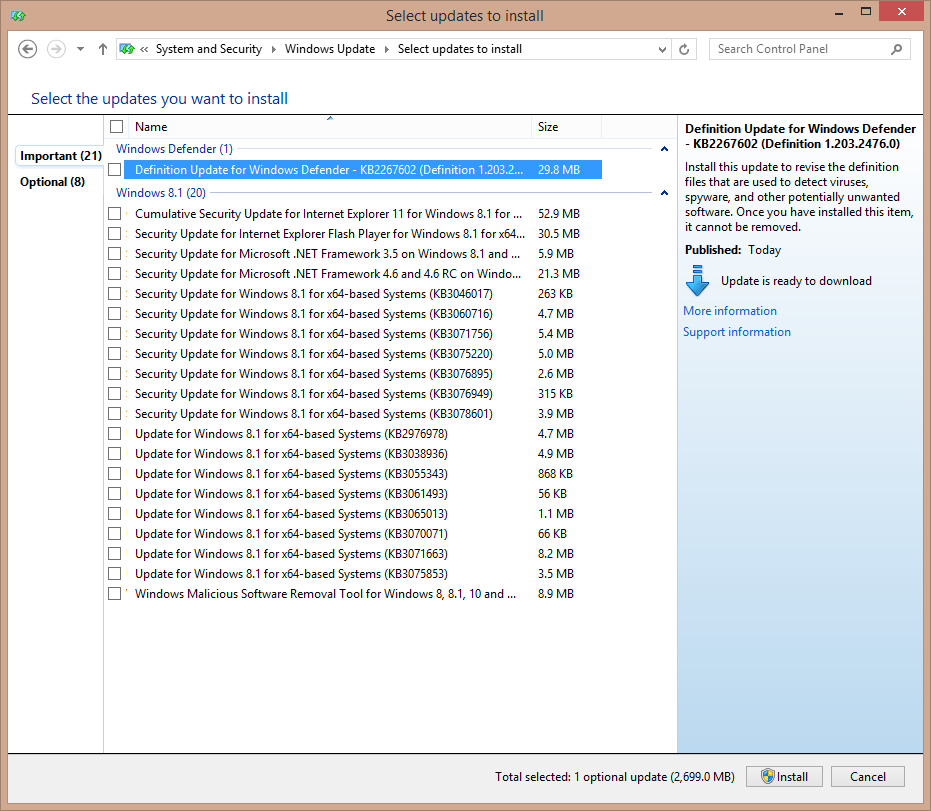The image size is (931, 811).
Task: Select Update for Windows 8.1 KB3075853 row
Action: click(363, 574)
